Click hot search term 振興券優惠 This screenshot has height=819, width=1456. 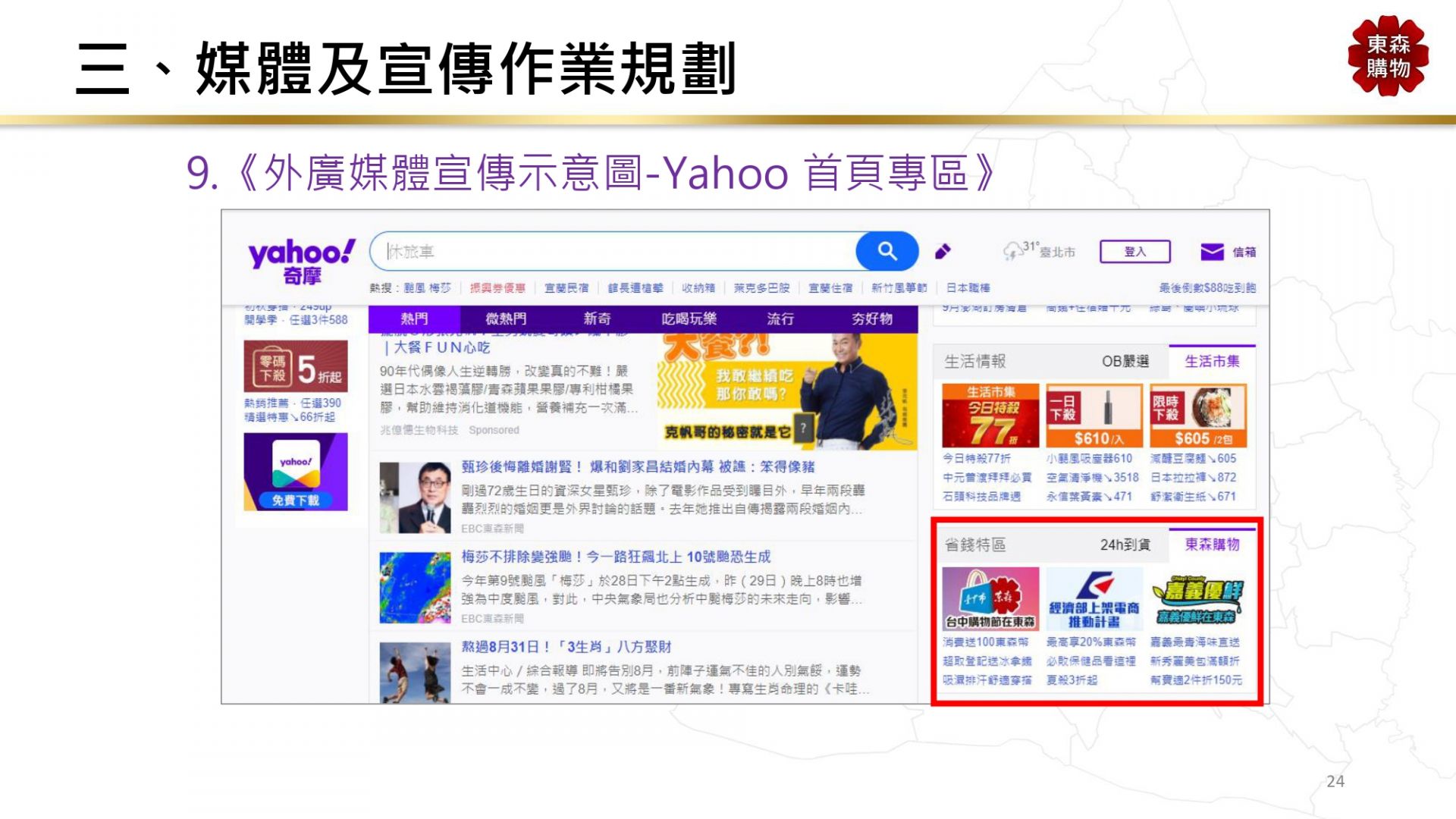click(x=497, y=287)
